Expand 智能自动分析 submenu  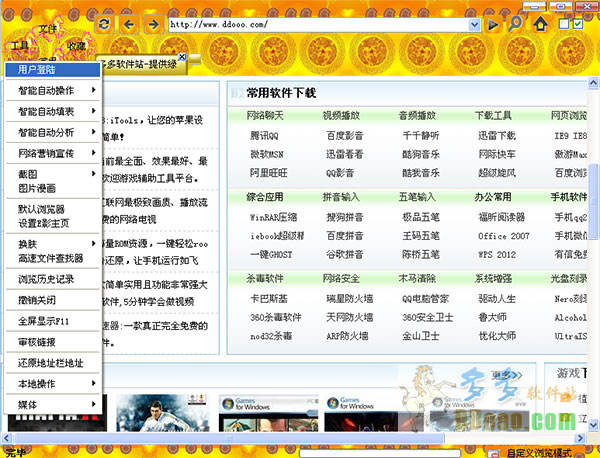(x=53, y=132)
